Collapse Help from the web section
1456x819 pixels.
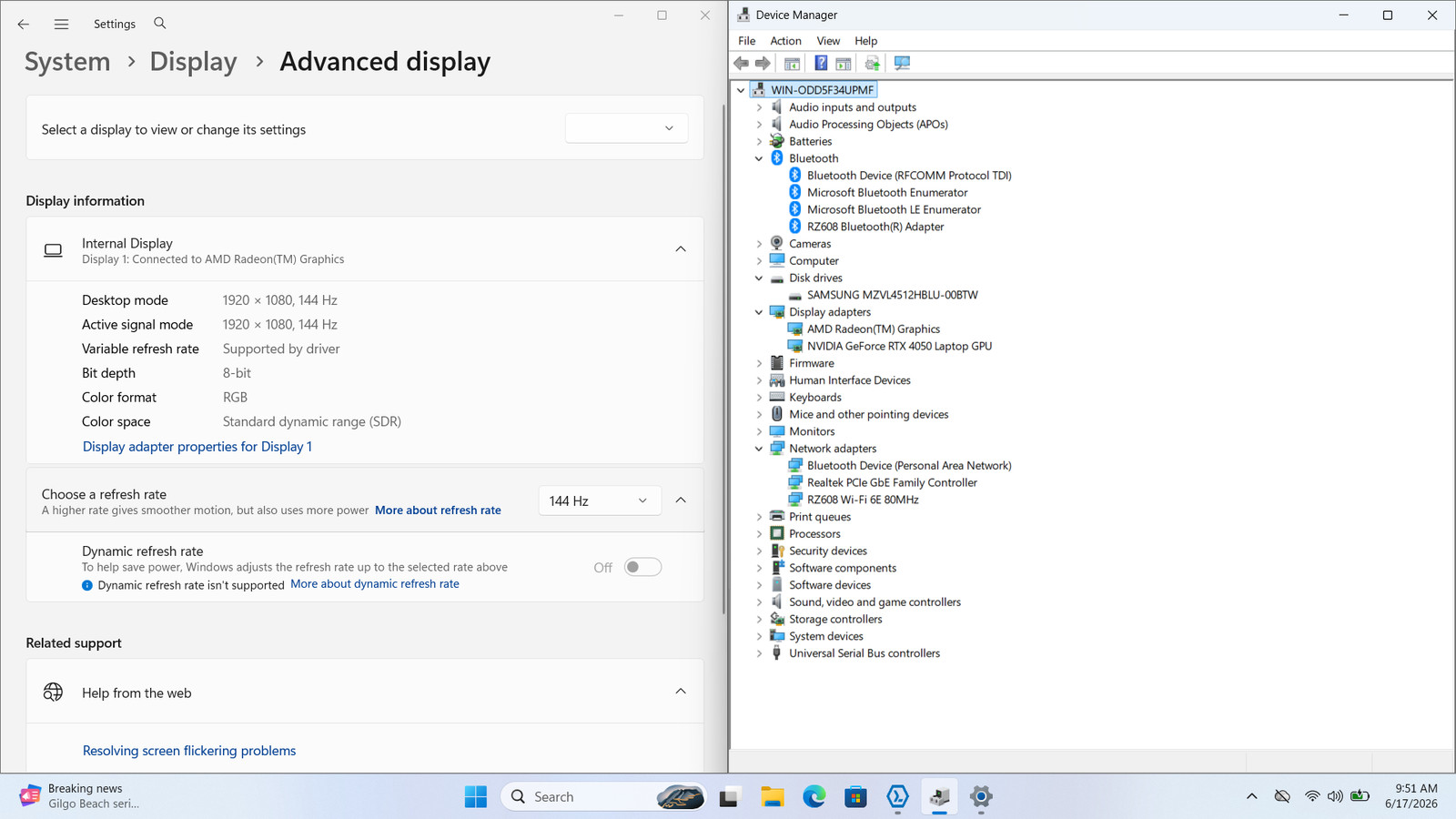(x=681, y=692)
